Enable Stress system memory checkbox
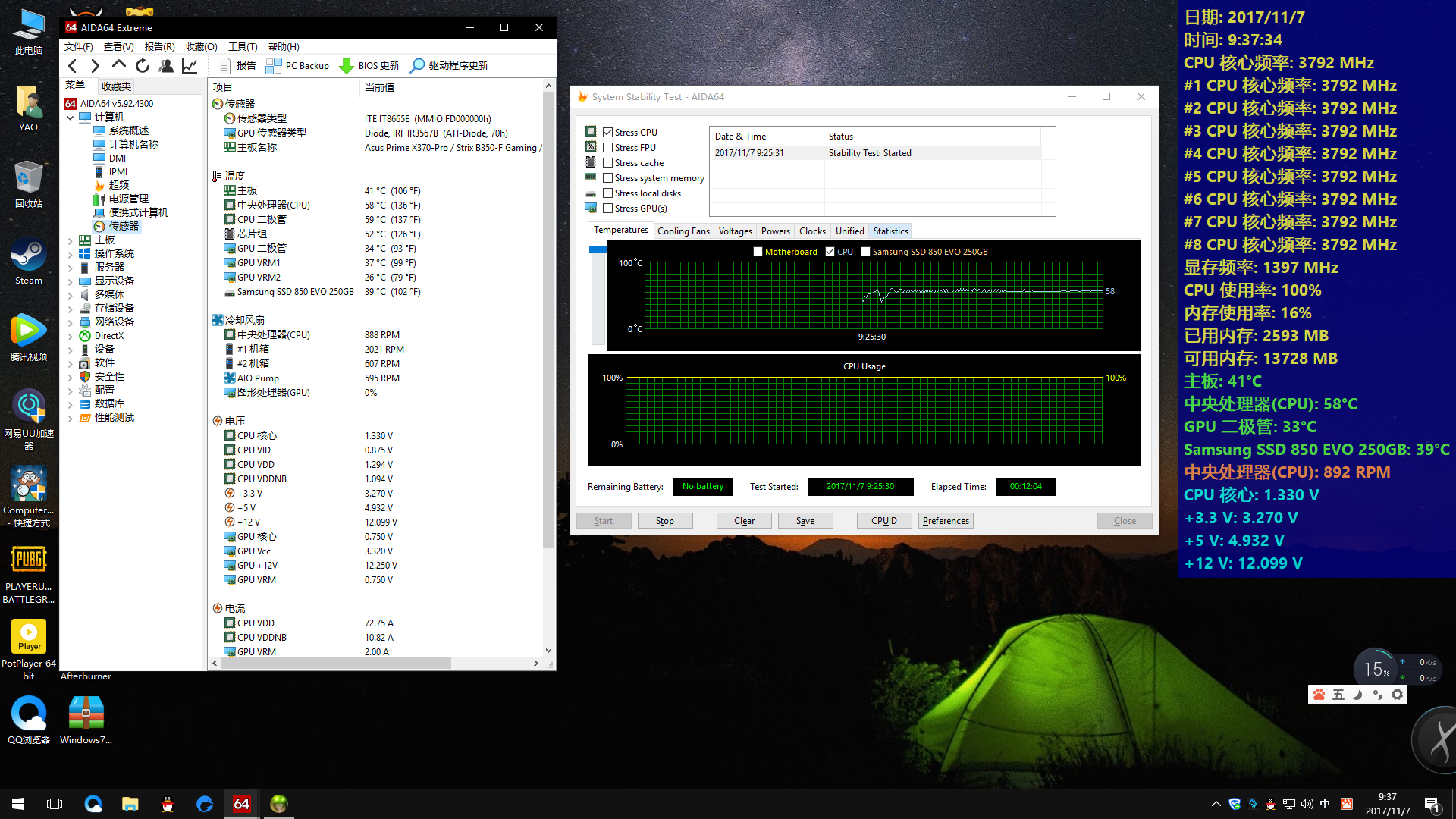Image resolution: width=1456 pixels, height=819 pixels. (607, 178)
